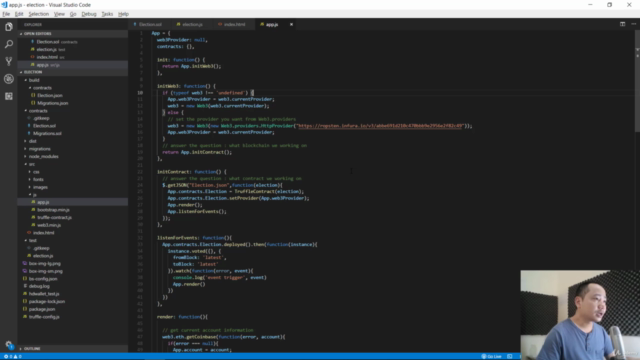This screenshot has width=640, height=360.
Task: Open the Explorer view in activity bar
Action: click(9, 27)
